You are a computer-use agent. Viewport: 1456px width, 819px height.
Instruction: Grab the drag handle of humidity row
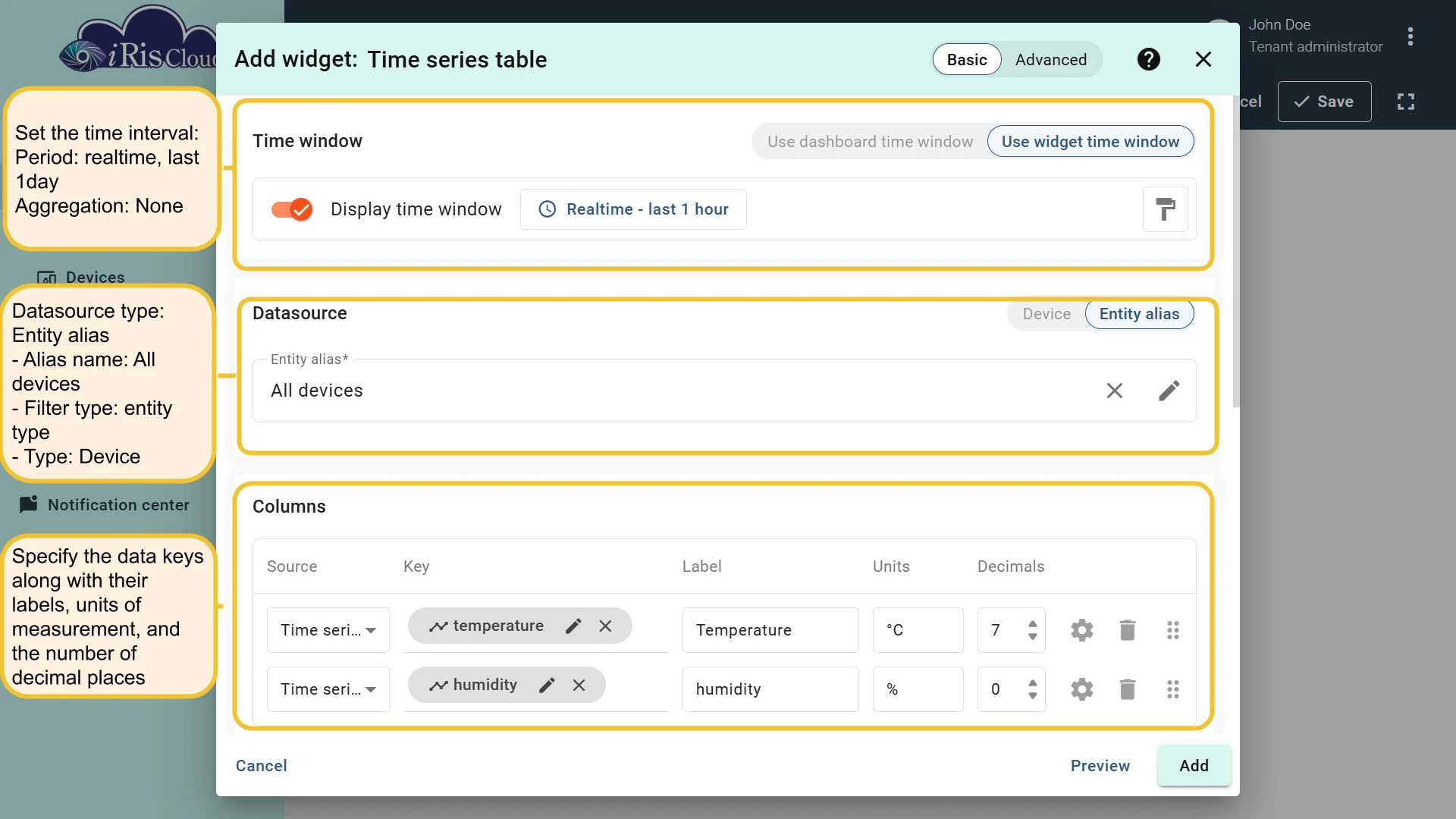tap(1173, 689)
